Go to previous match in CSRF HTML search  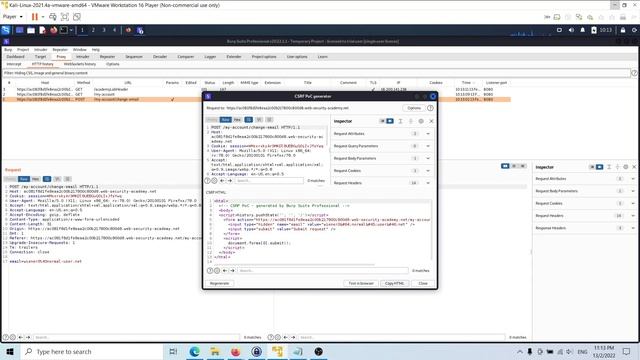point(225,271)
